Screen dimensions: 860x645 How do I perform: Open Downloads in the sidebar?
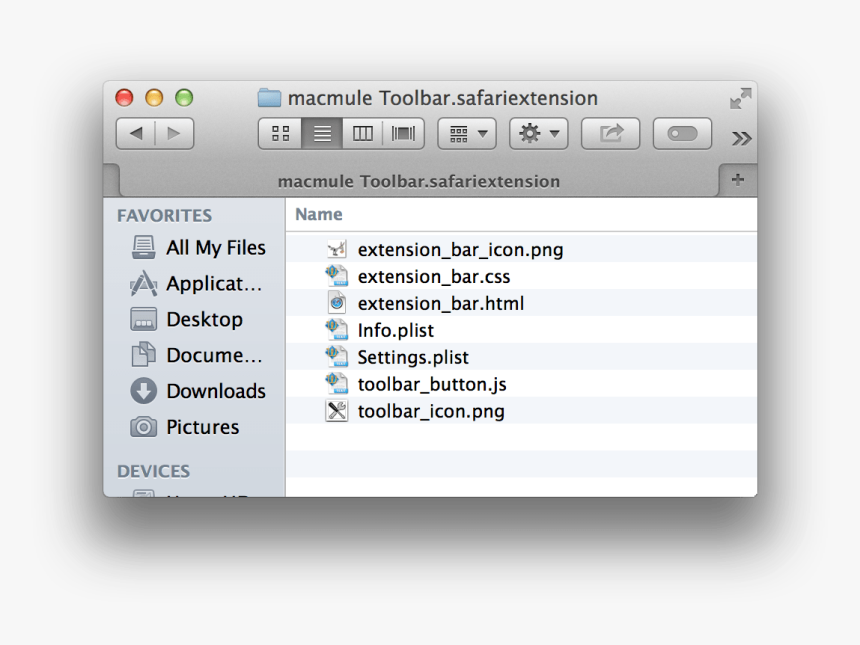pyautogui.click(x=197, y=391)
